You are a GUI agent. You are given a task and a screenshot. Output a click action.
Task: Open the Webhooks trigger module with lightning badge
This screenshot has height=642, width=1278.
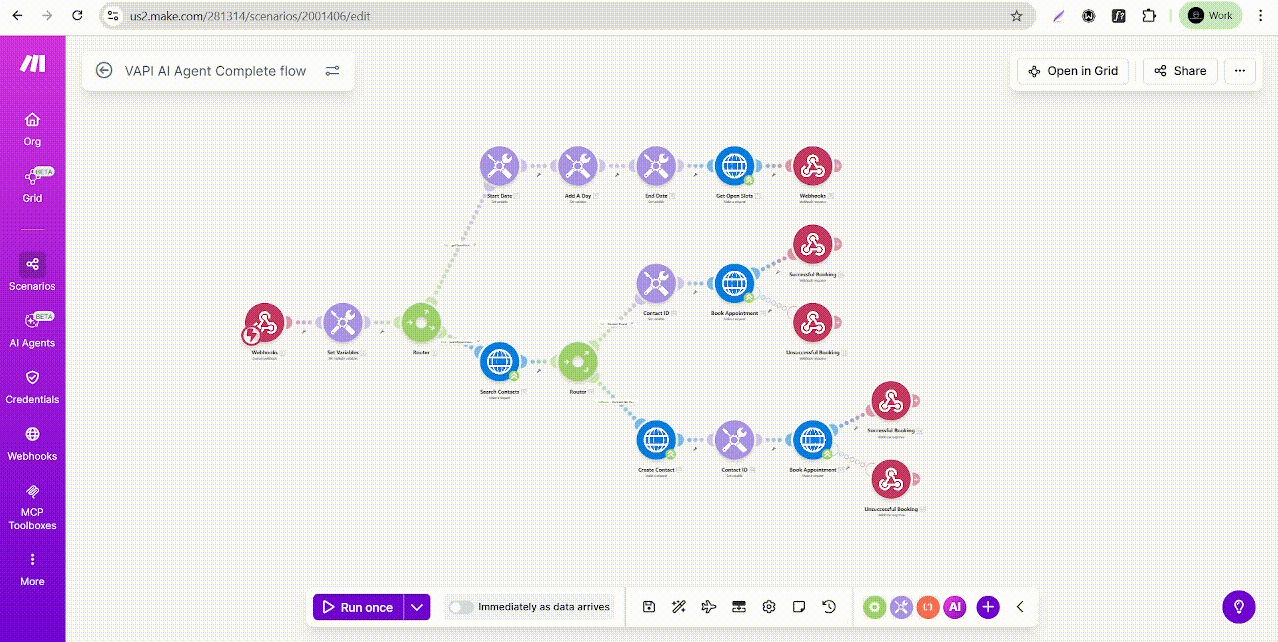pyautogui.click(x=264, y=323)
